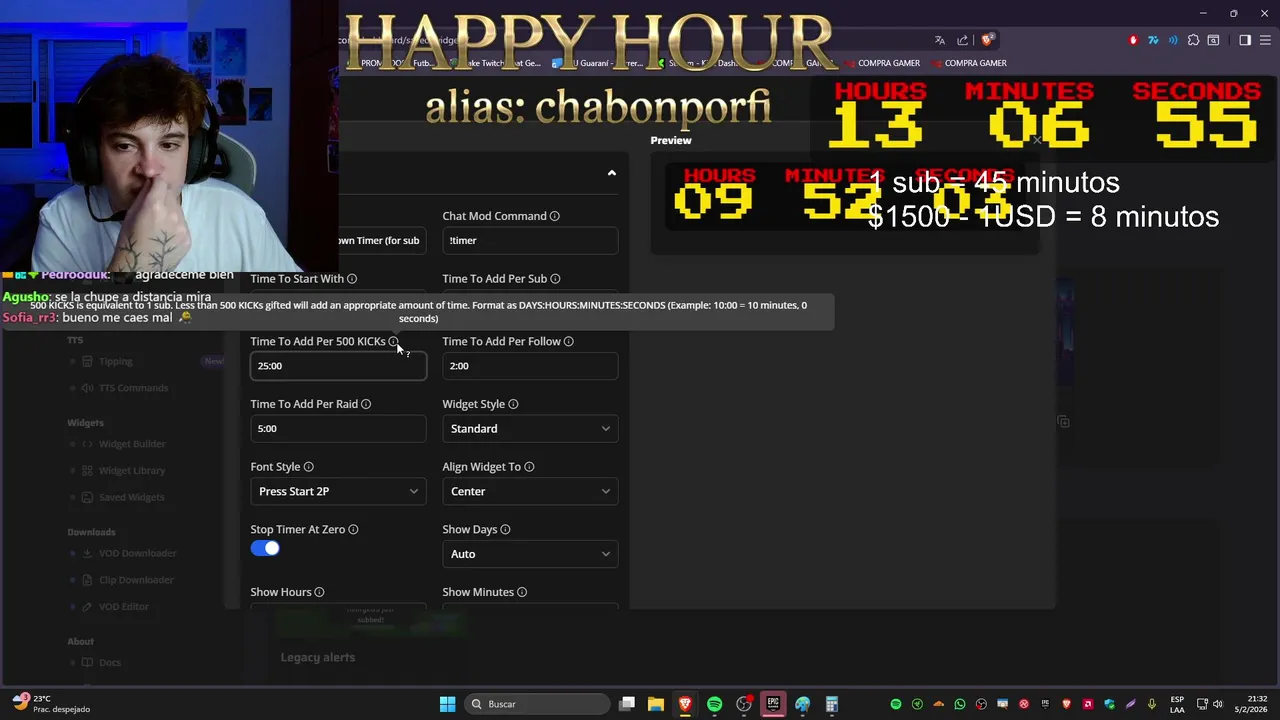
Task: Open the Windows Start menu
Action: 448,704
